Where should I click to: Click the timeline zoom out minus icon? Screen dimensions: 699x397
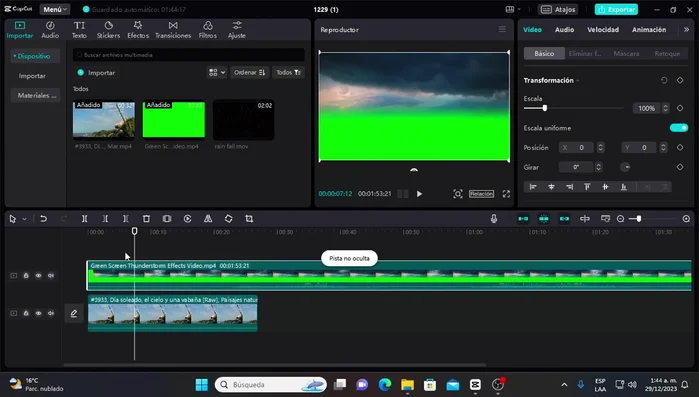pyautogui.click(x=621, y=219)
